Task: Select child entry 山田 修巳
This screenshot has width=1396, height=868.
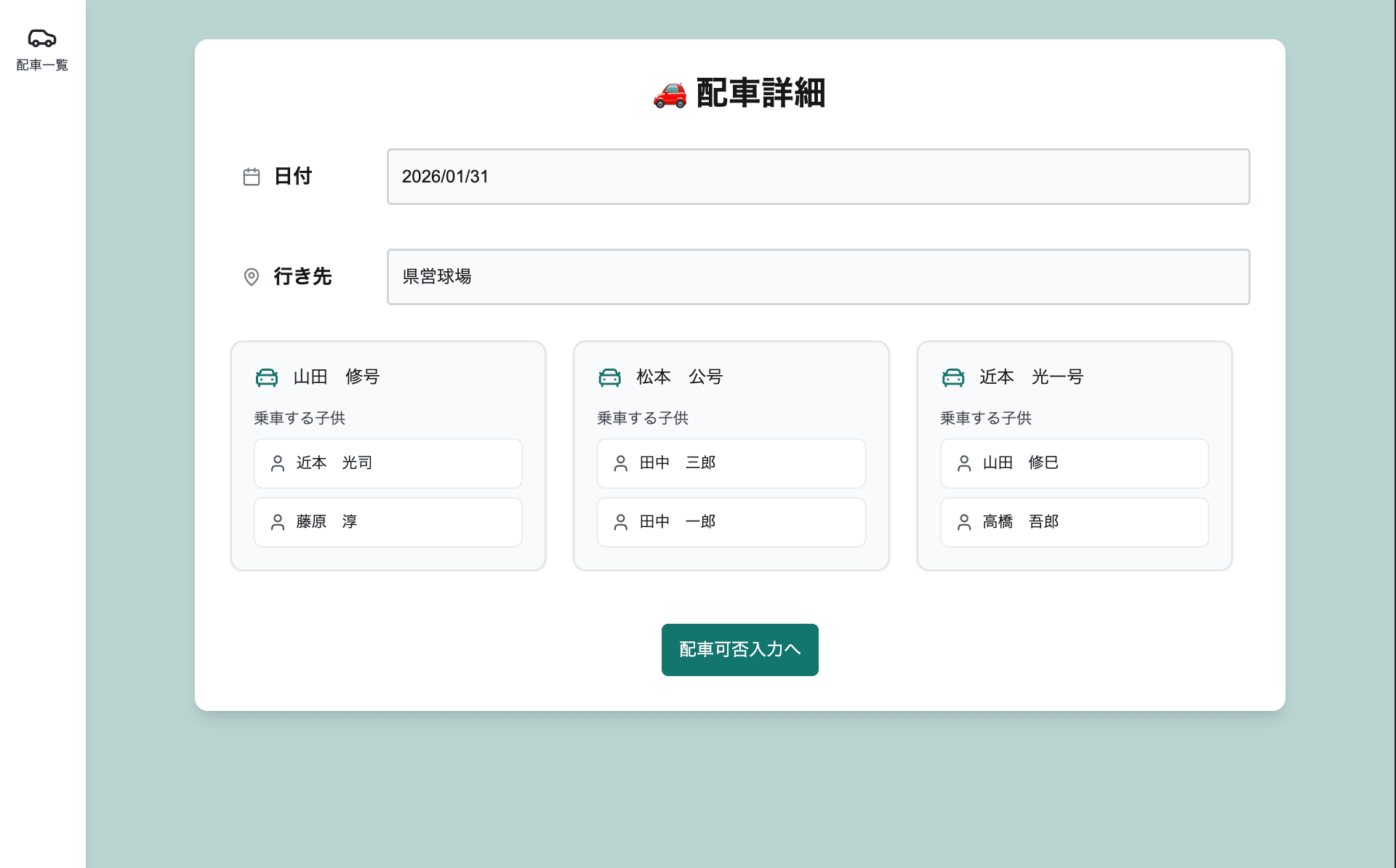Action: [x=1074, y=463]
